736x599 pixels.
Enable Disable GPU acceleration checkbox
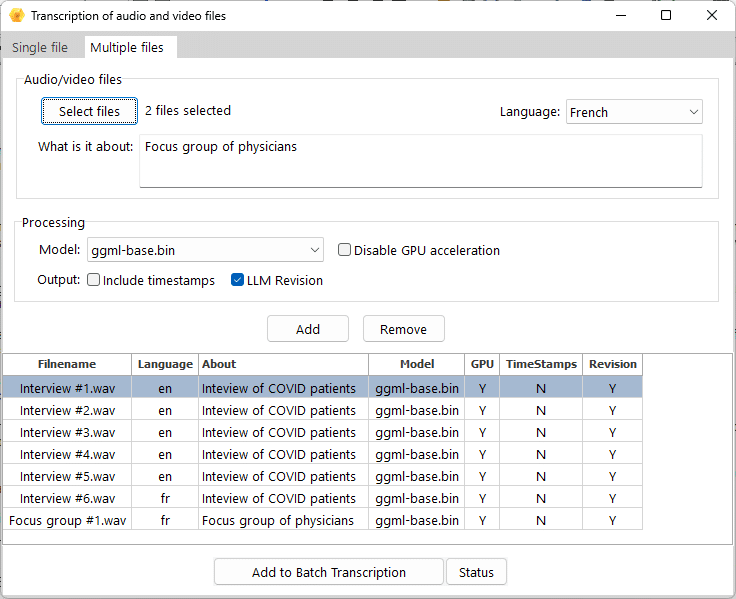[x=345, y=250]
